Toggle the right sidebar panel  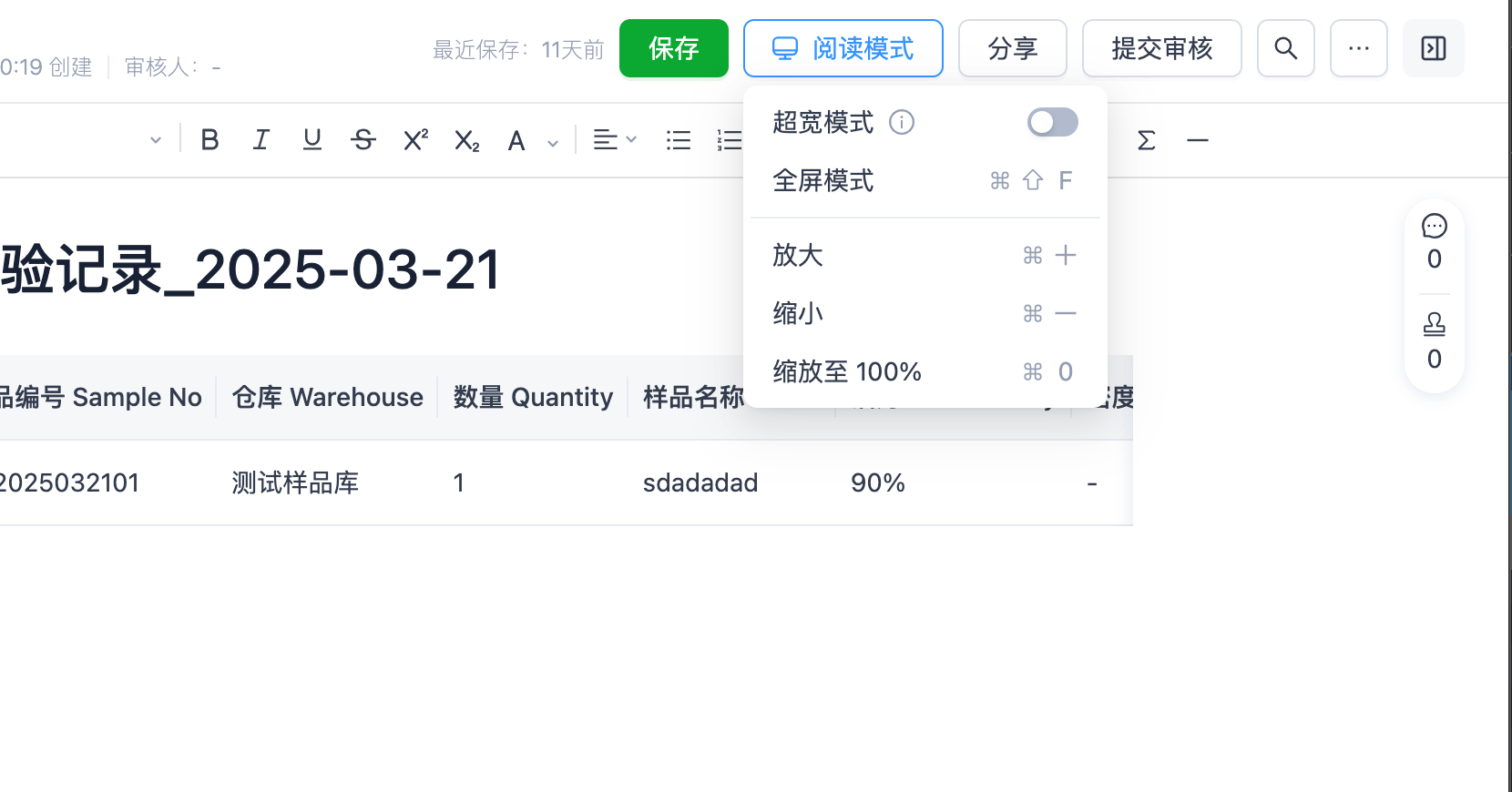(x=1433, y=48)
